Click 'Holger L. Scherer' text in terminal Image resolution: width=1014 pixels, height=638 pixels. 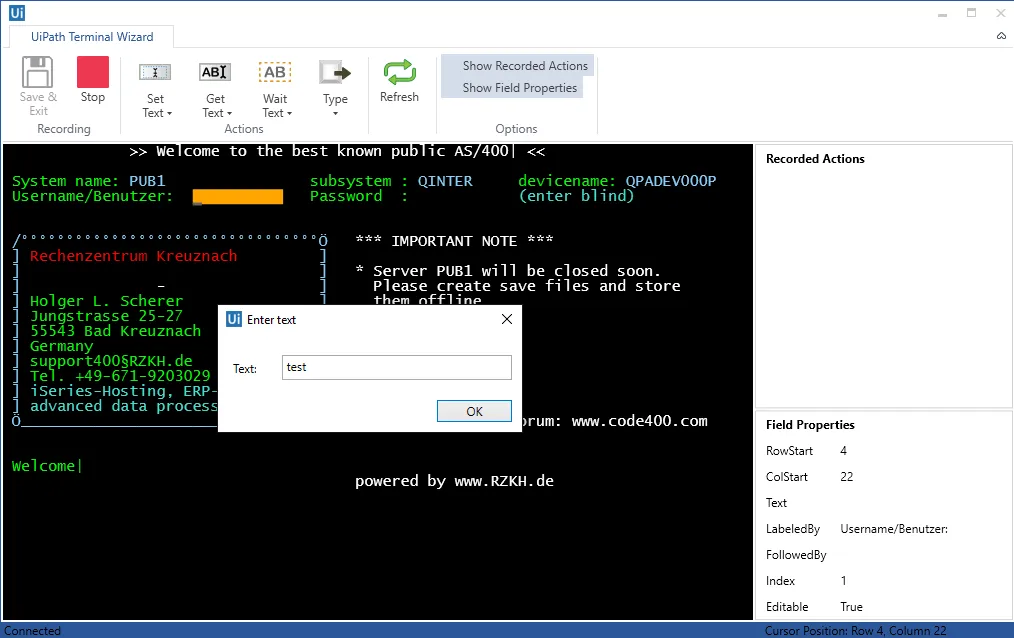[106, 301]
